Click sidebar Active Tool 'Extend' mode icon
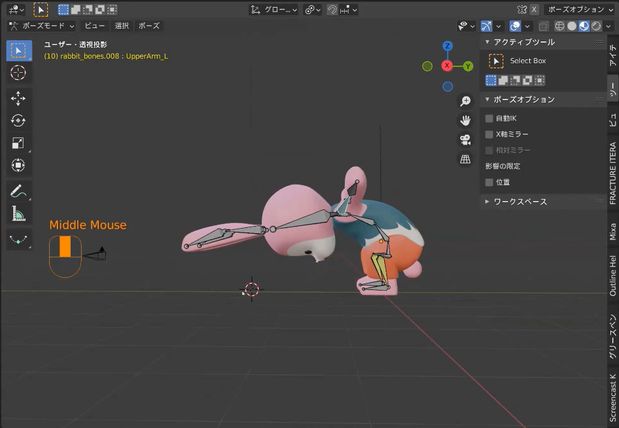Image resolution: width=619 pixels, height=428 pixels. click(503, 81)
